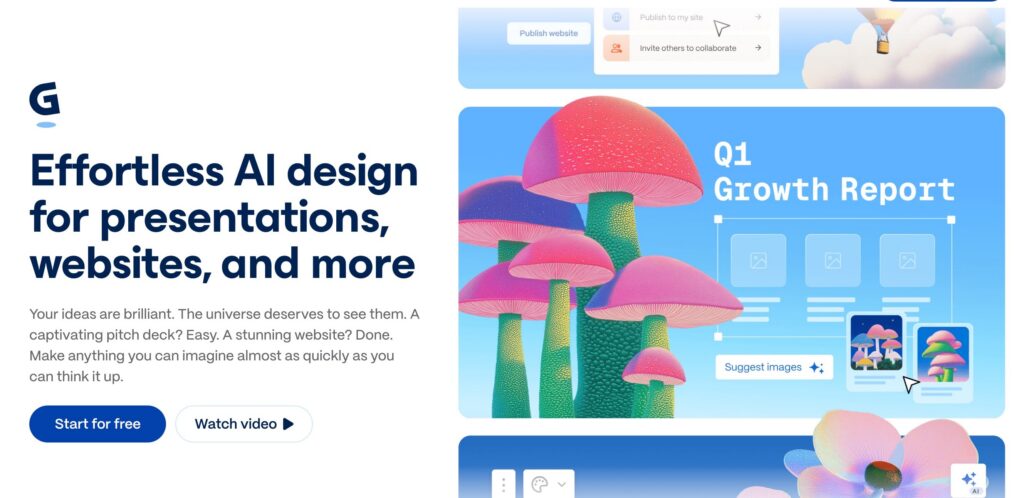The width and height of the screenshot is (1024, 498).
Task: Click the third image placeholder in the report
Action: click(x=907, y=260)
